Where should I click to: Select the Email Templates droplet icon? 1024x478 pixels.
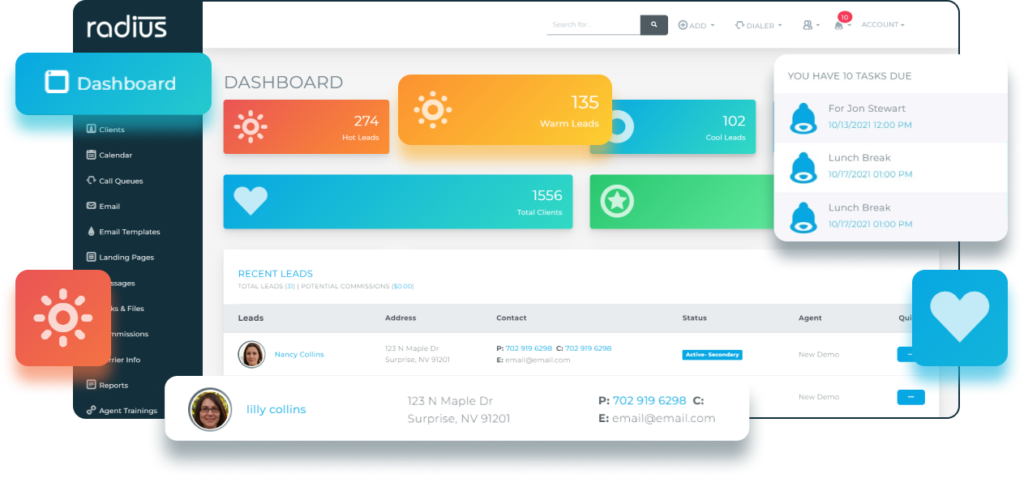(91, 231)
